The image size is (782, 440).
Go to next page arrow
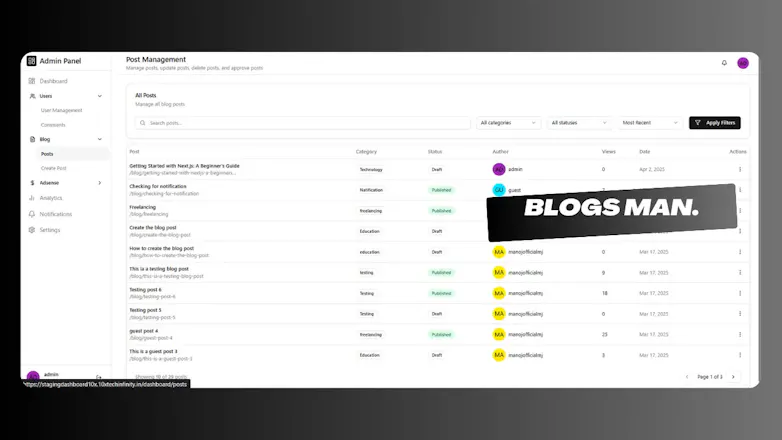tap(733, 377)
